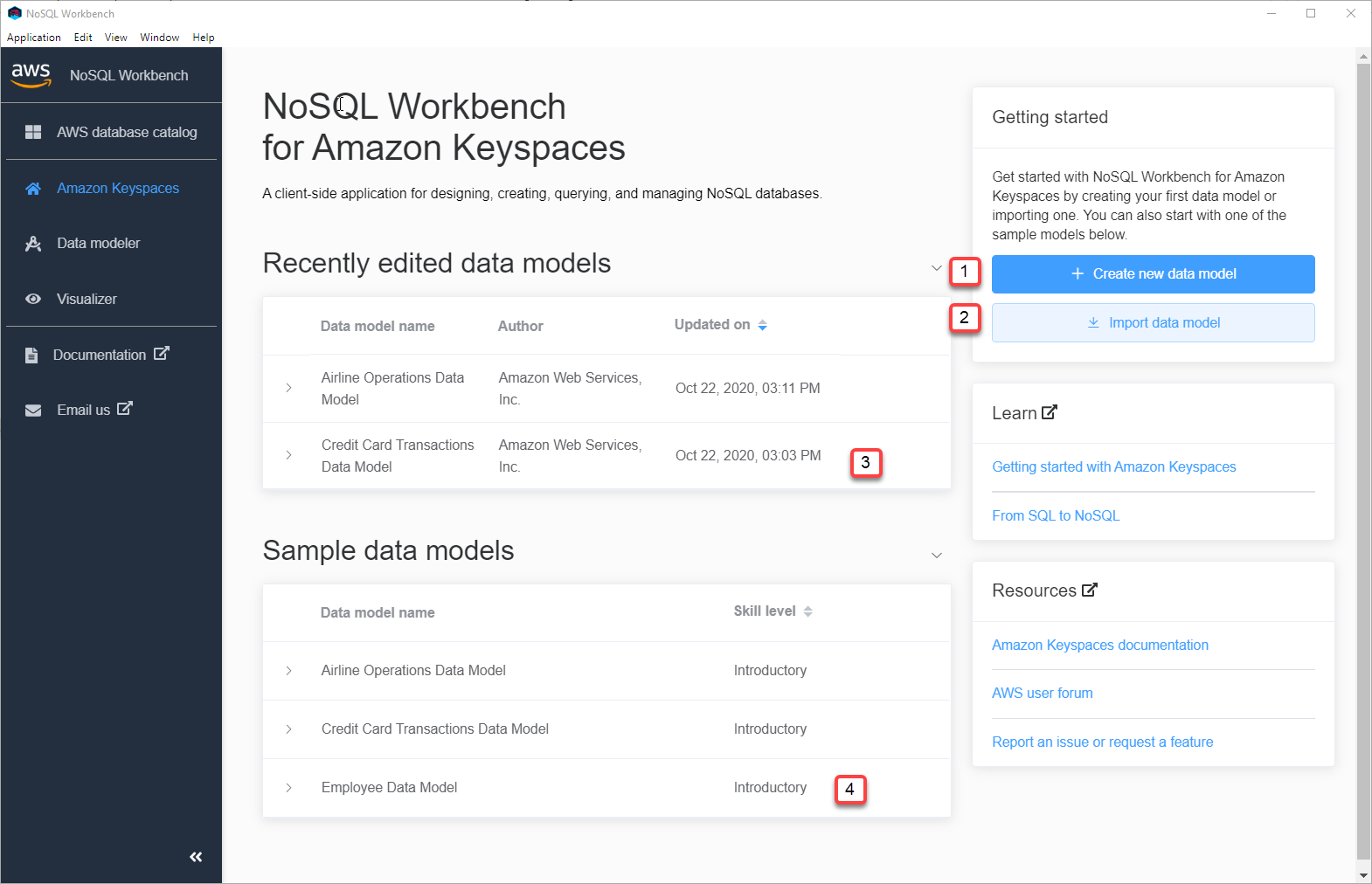This screenshot has height=884, width=1372.
Task: Open the Application menu
Action: 34,38
